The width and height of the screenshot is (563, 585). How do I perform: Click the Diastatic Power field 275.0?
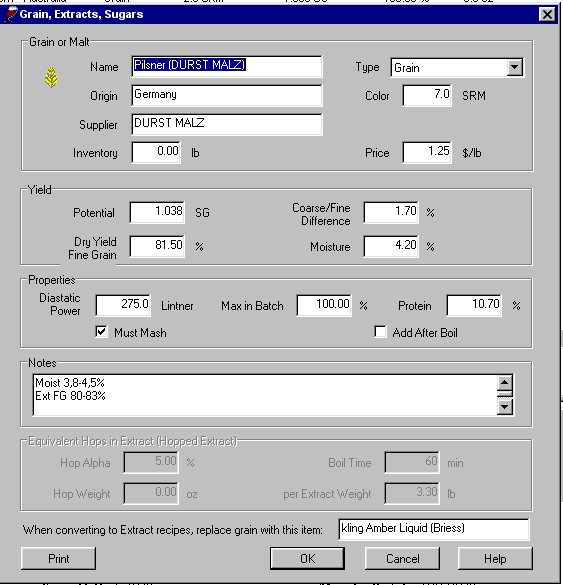(123, 306)
